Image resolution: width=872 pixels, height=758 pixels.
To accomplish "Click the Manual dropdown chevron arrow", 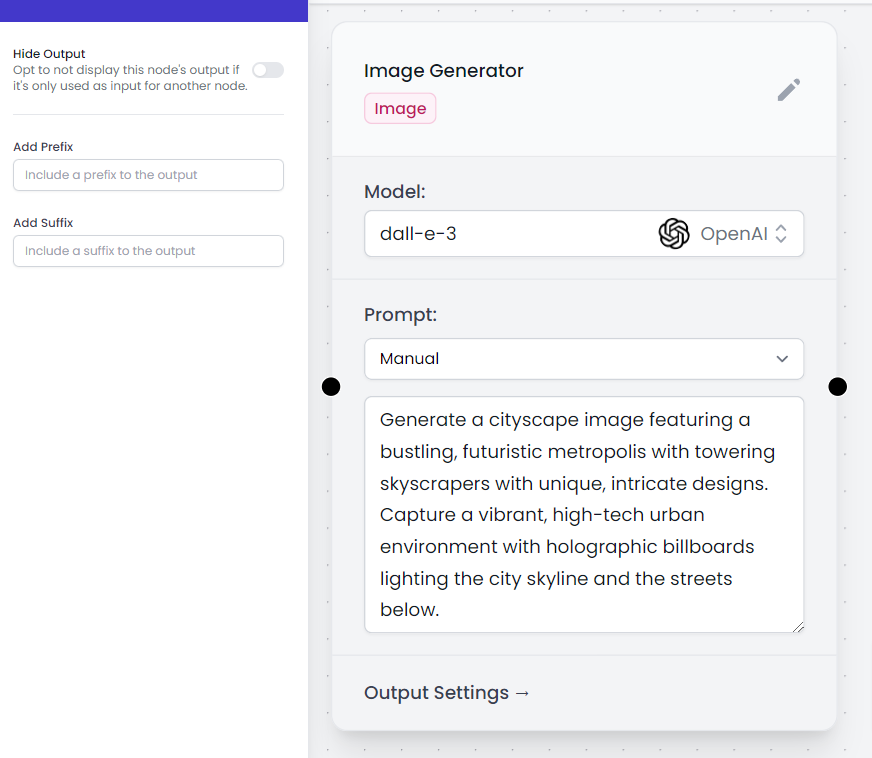I will (782, 359).
